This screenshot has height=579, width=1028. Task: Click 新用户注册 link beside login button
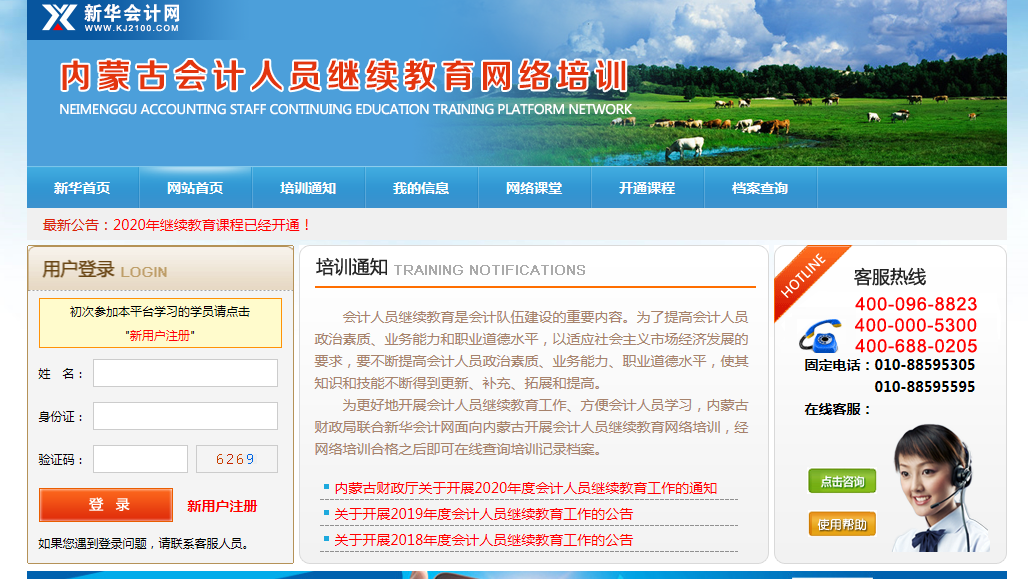(x=222, y=506)
